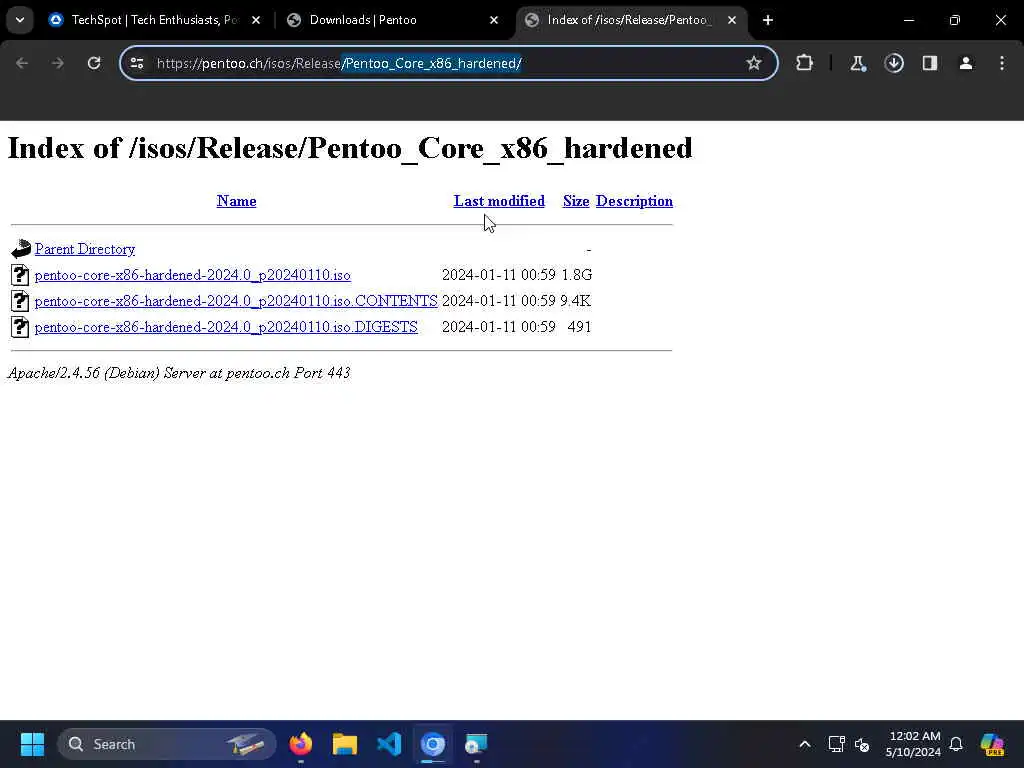
Task: Click the Parent Directory back-arrow icon
Action: 21,248
